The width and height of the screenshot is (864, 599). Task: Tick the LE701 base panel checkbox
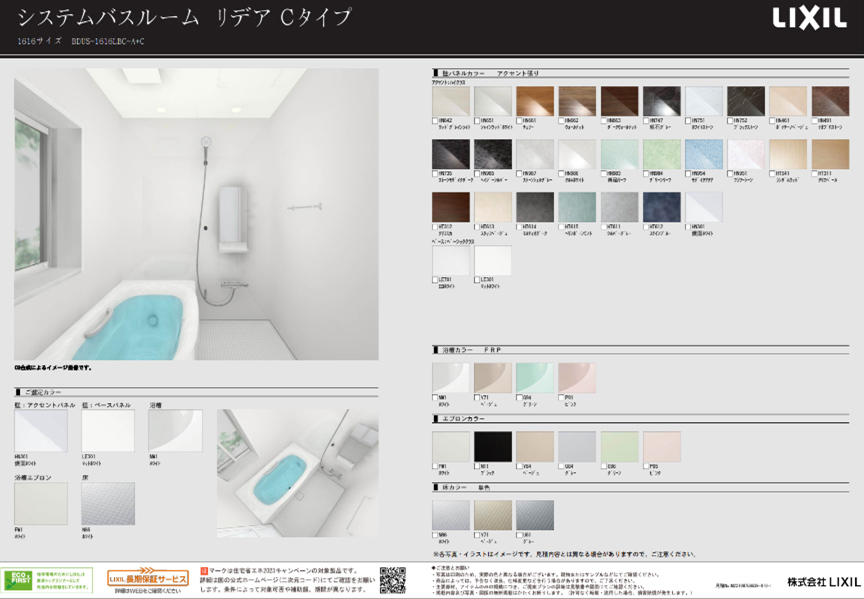pos(435,280)
